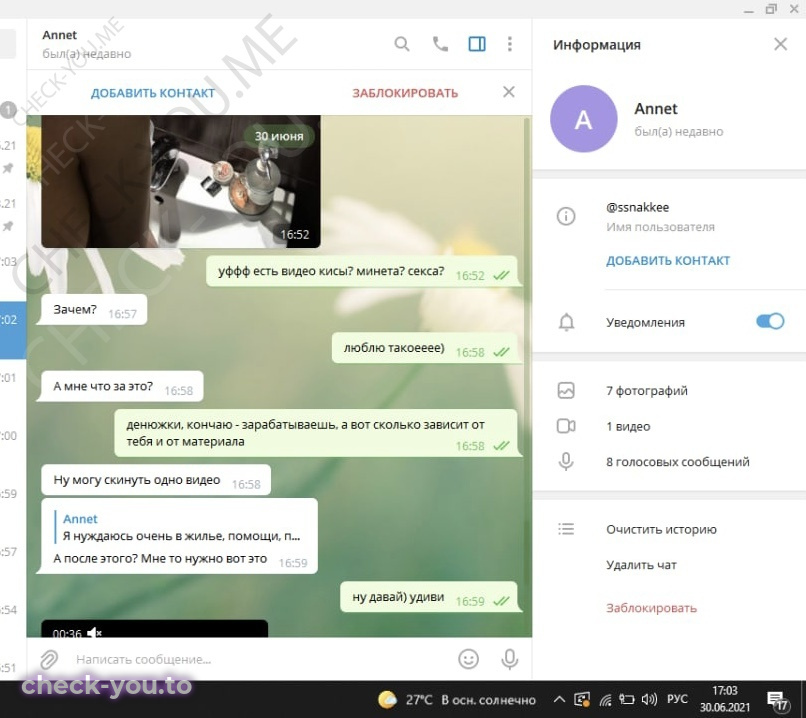
Task: Click the purple Annet avatar
Action: point(583,119)
